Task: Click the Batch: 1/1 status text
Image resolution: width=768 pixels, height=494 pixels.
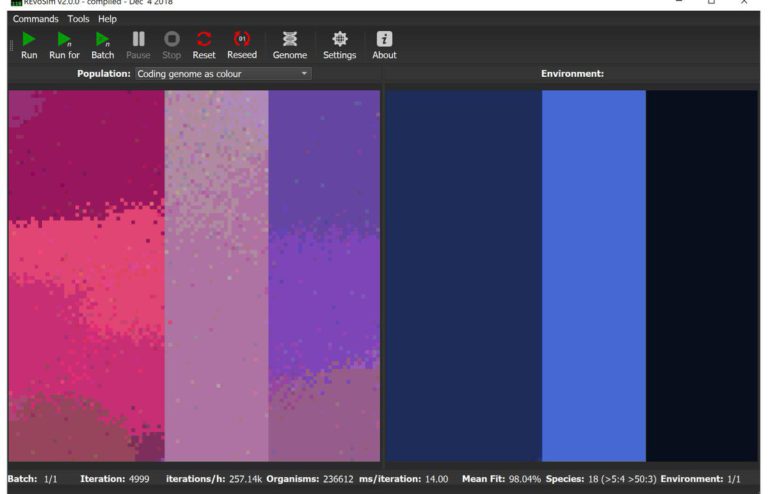Action: tap(32, 479)
